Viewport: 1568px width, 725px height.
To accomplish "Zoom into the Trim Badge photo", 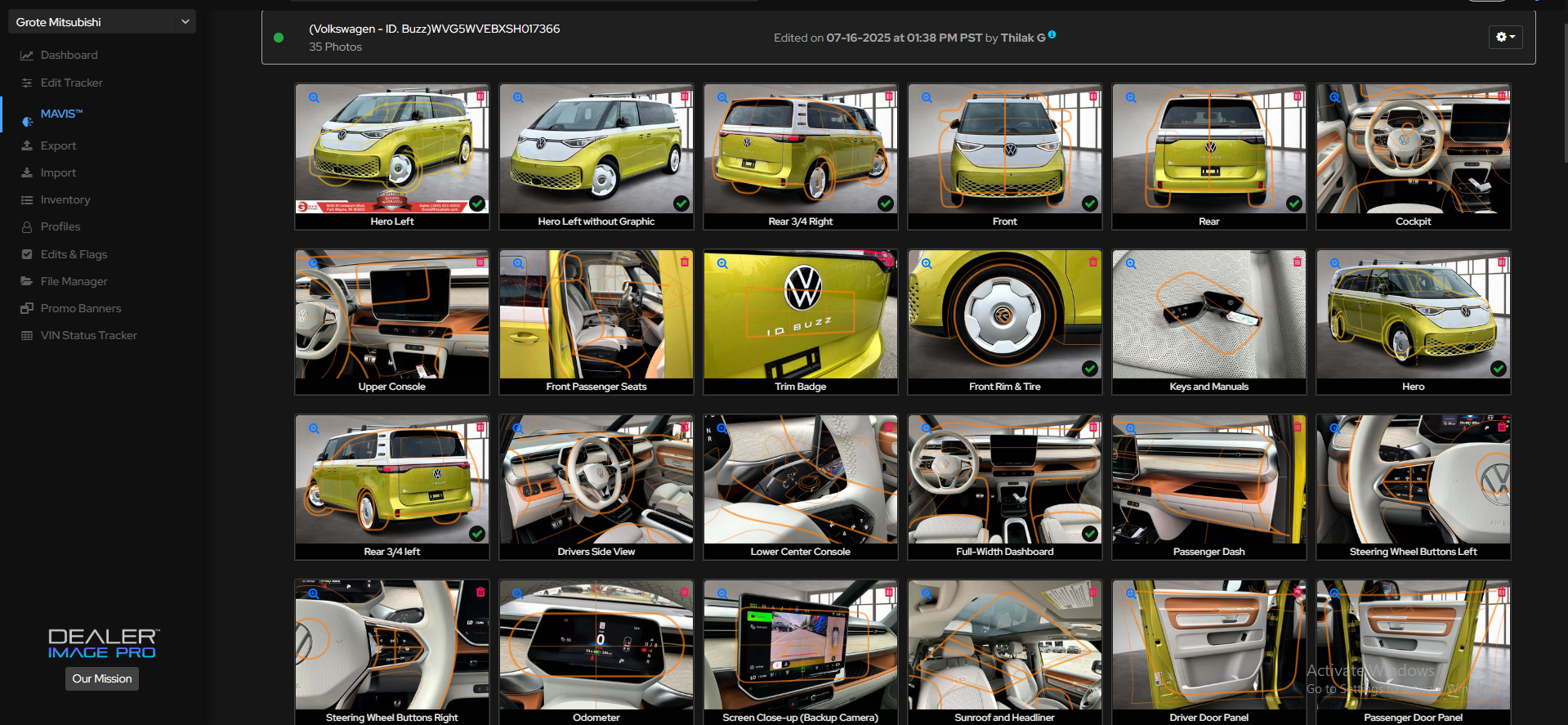I will coord(722,264).
